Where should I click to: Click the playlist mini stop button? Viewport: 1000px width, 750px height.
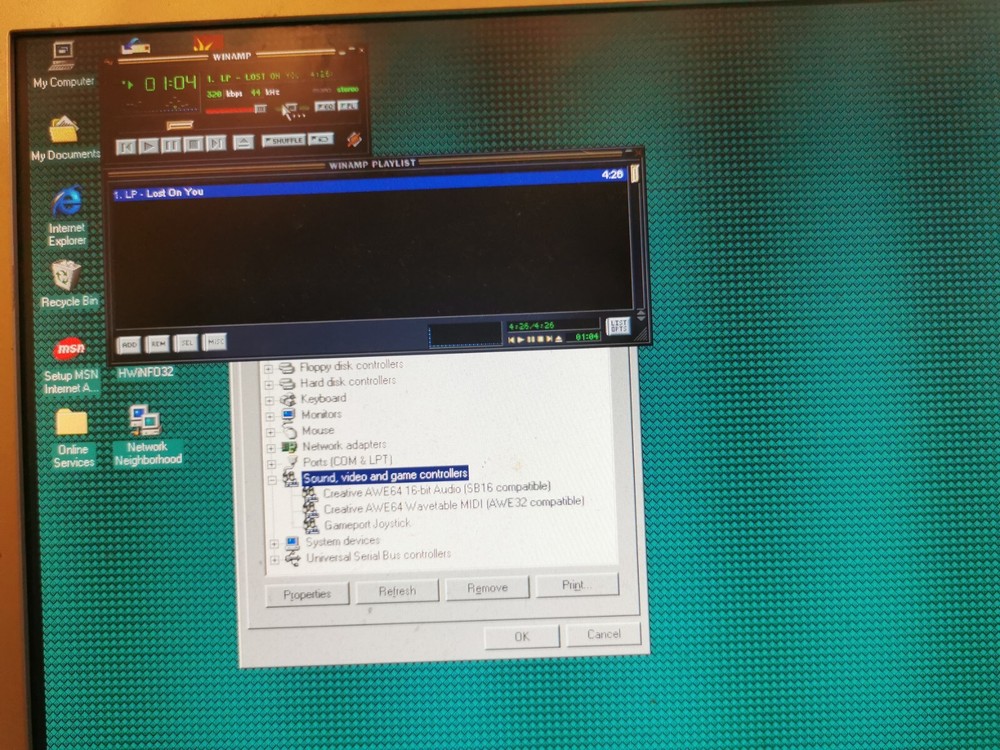(540, 339)
